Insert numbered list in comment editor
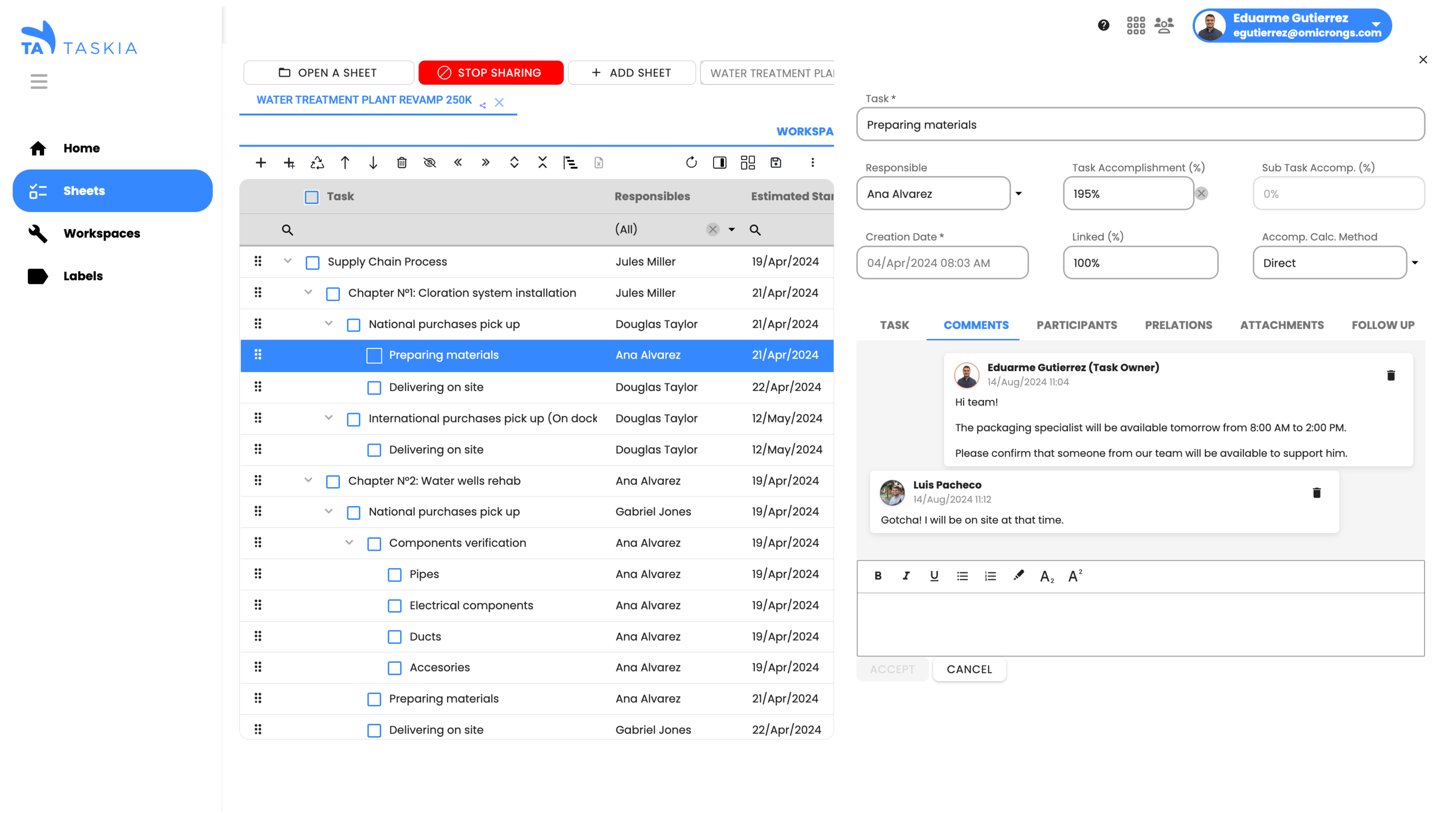Screen dimensions: 1456x819 pyautogui.click(x=990, y=575)
